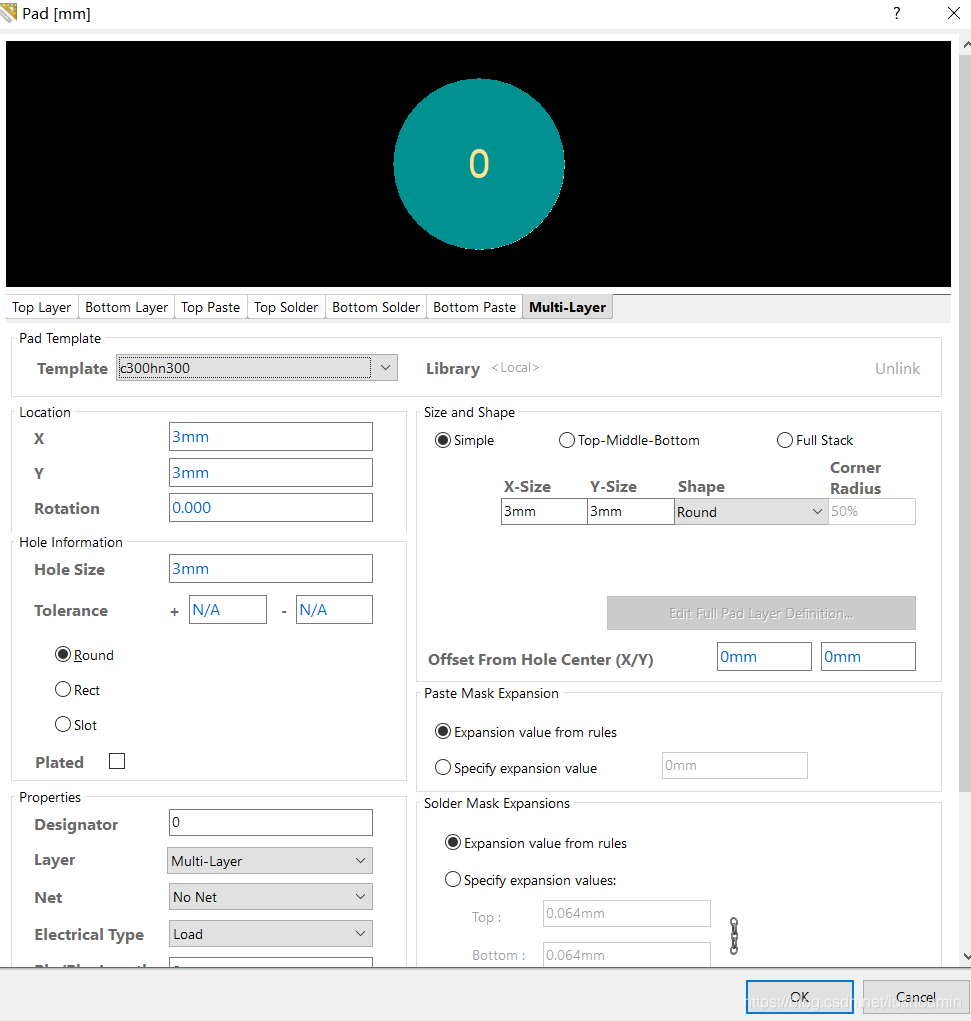
Task: Click the teal pad preview circle
Action: (x=479, y=164)
